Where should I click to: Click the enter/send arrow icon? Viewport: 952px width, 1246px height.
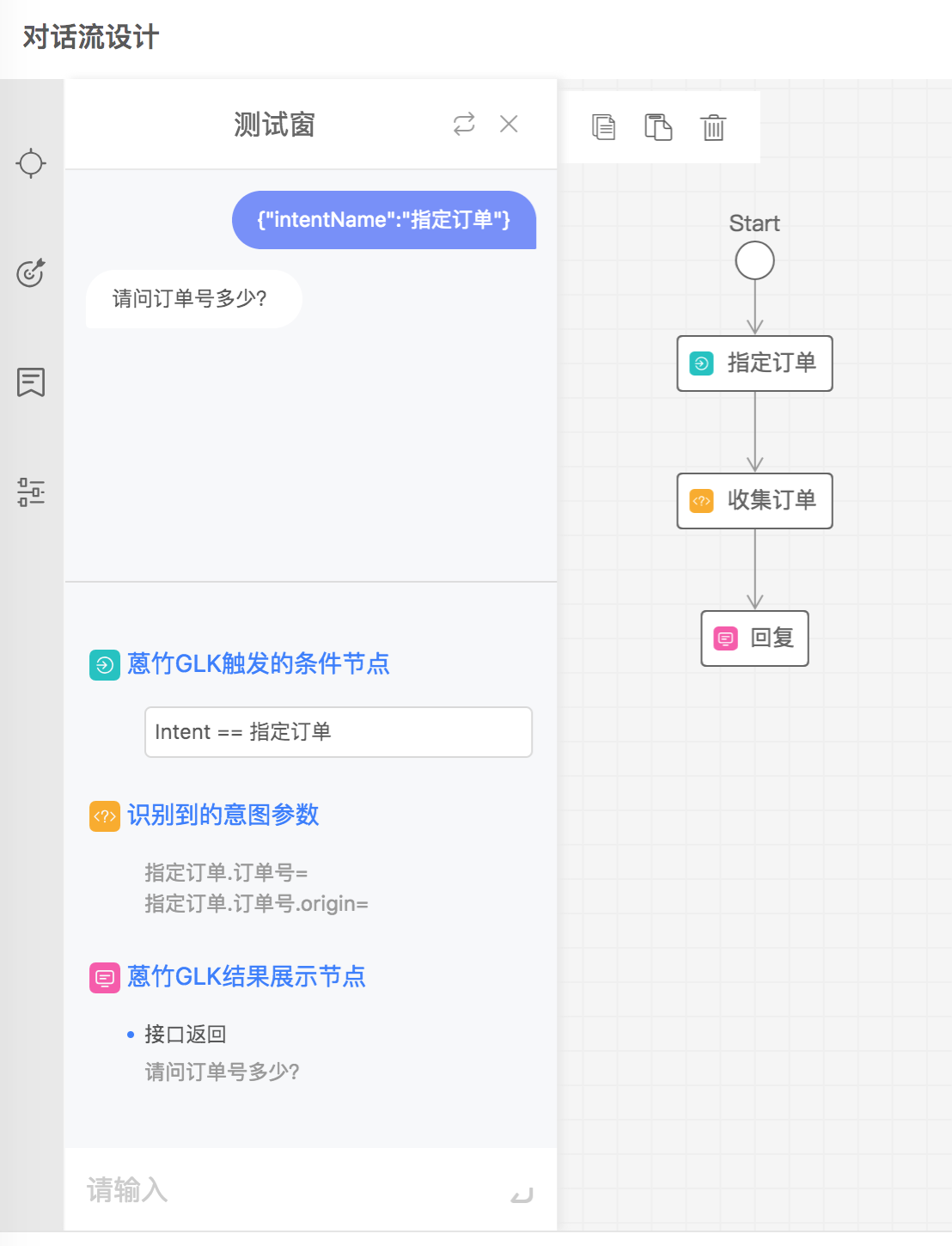pyautogui.click(x=522, y=1194)
